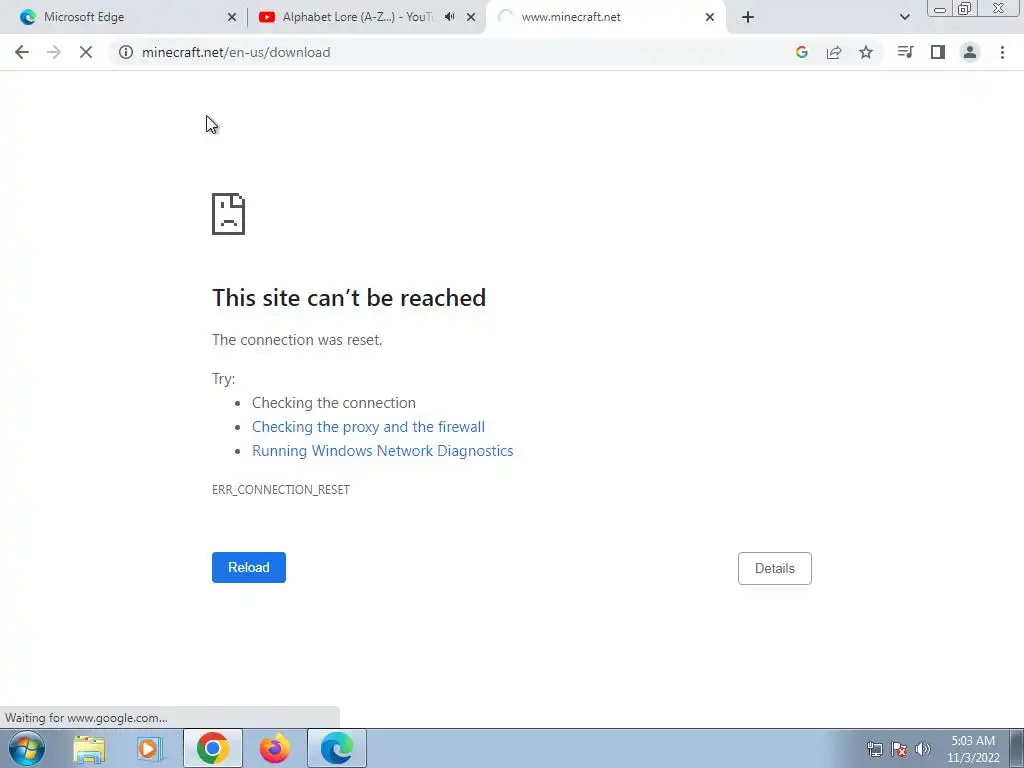Stop loading the page with X button
Screen dimensions: 1024x768
86,52
